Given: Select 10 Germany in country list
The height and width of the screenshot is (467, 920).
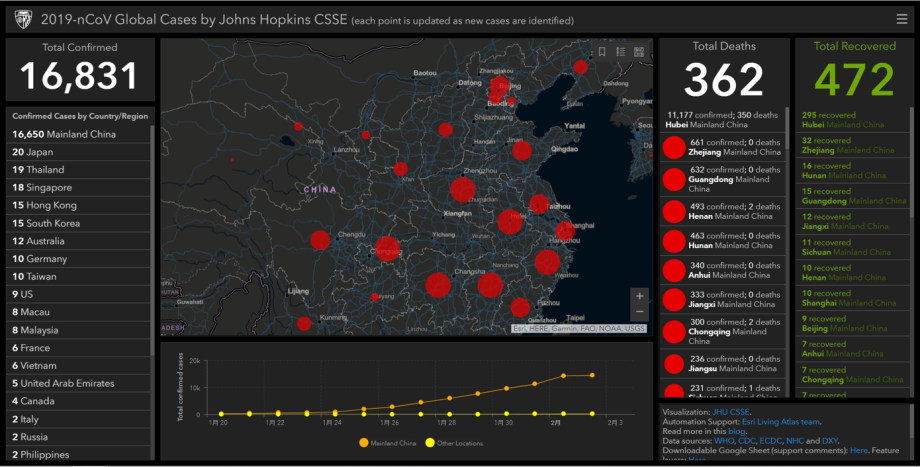Looking at the screenshot, I should pos(79,259).
